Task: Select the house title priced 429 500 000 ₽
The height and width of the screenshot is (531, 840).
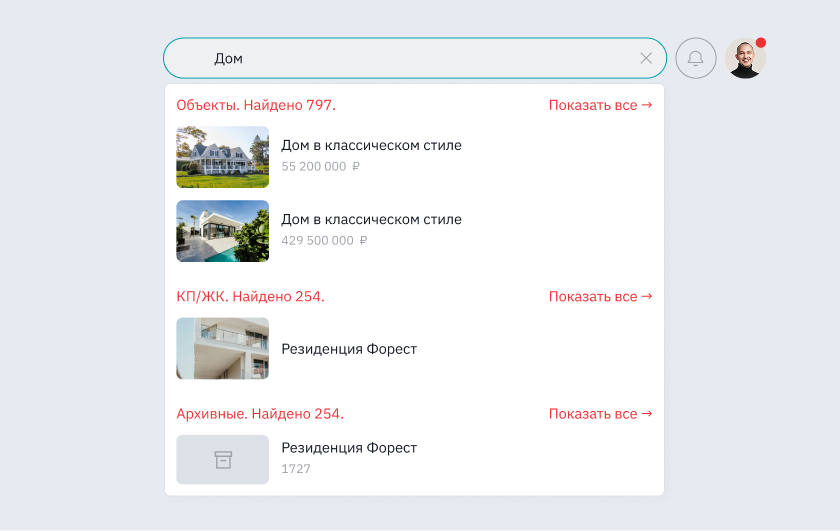Action: point(371,219)
